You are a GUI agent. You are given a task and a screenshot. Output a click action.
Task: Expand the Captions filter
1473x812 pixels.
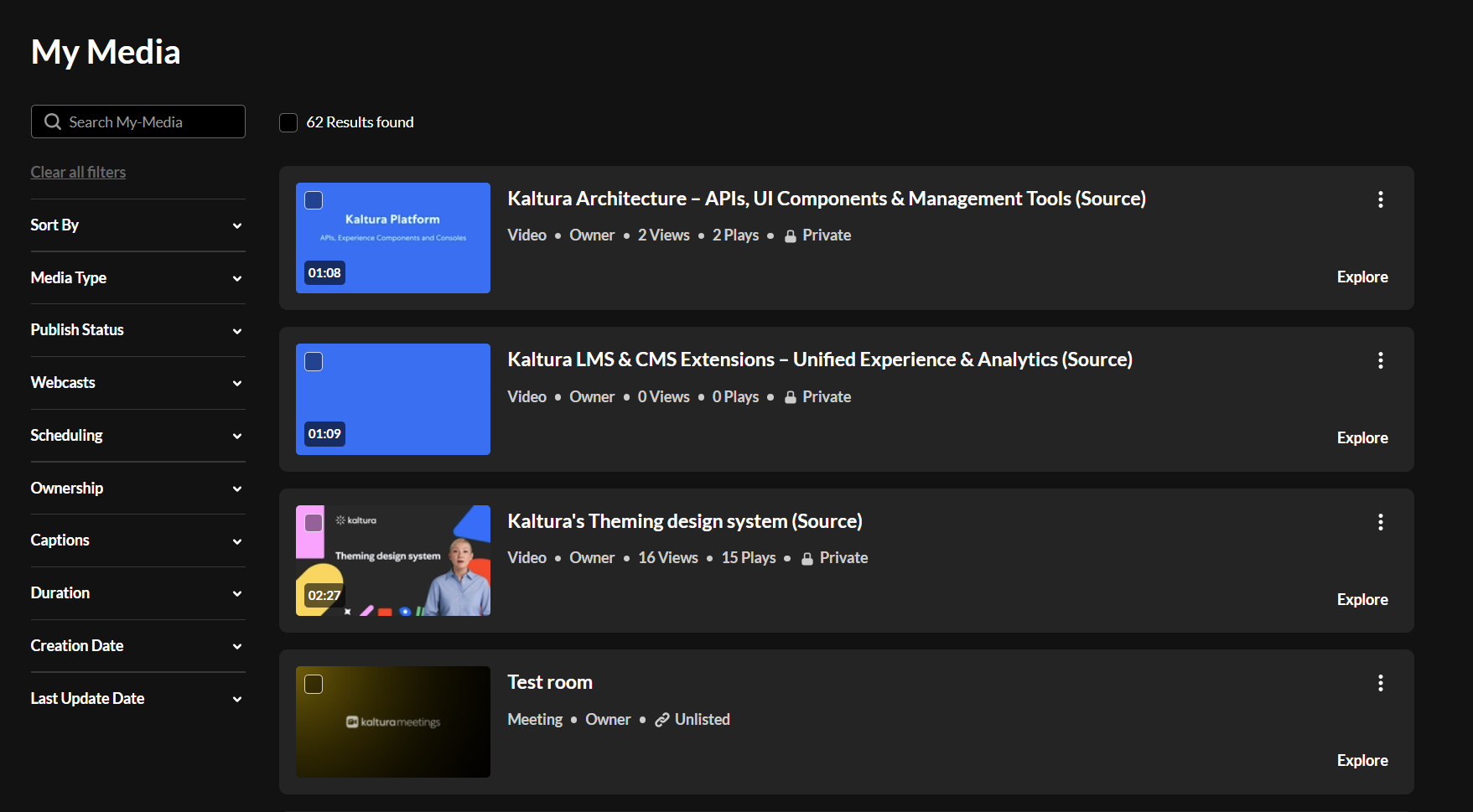click(138, 540)
